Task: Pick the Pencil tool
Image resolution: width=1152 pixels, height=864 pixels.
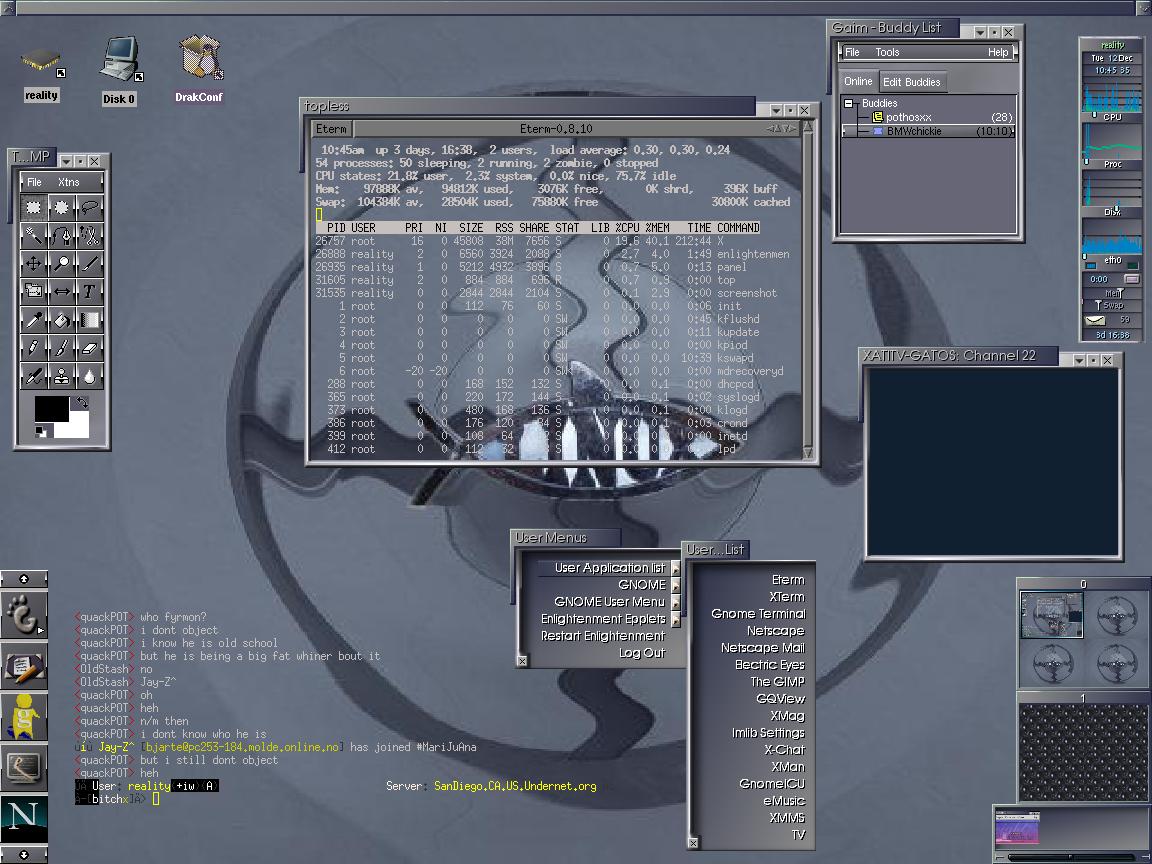Action: pyautogui.click(x=34, y=348)
